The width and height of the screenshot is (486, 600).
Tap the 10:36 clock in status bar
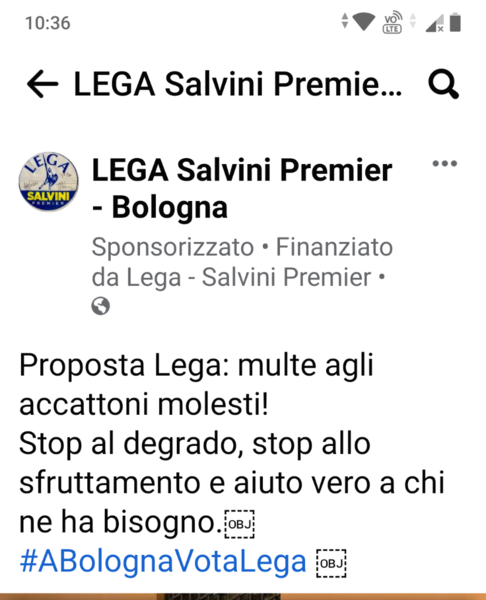48,23
